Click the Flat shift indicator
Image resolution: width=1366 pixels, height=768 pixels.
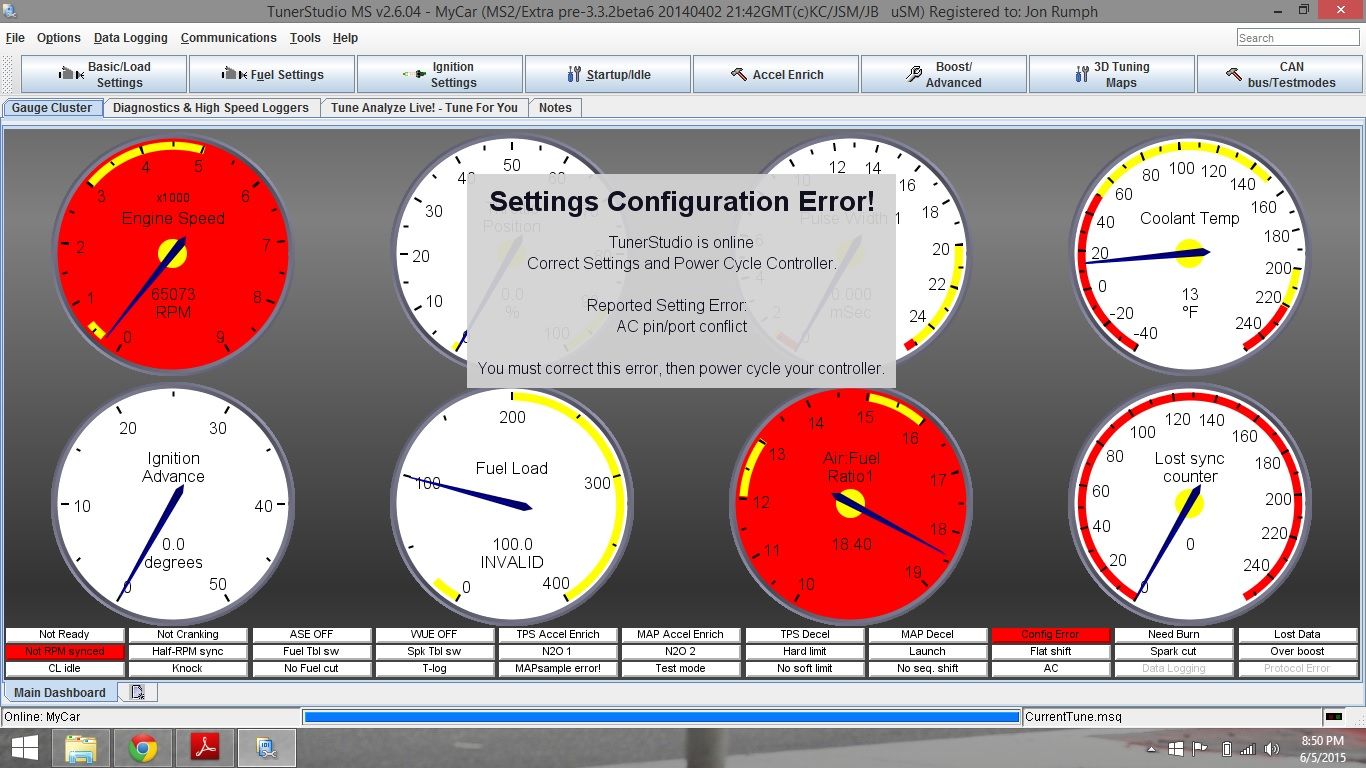(1050, 652)
